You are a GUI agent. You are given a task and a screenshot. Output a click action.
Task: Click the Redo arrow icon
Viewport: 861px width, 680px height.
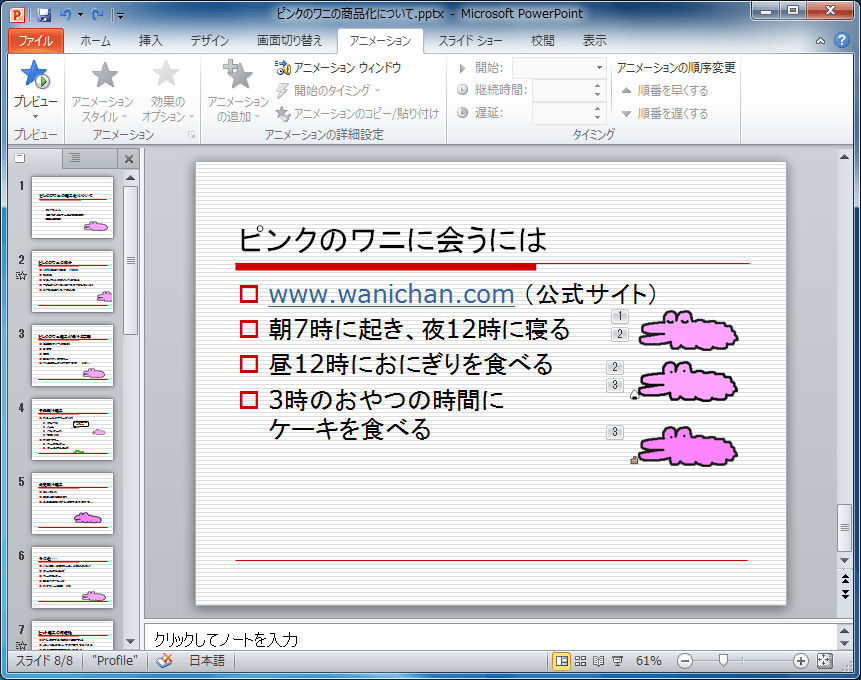[x=98, y=14]
